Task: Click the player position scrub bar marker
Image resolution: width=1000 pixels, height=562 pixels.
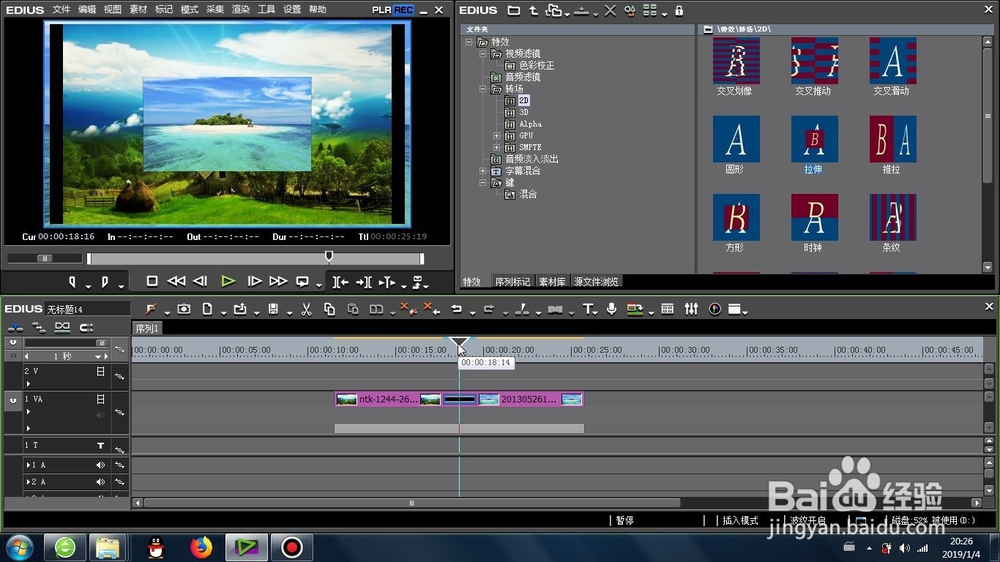Action: 328,256
